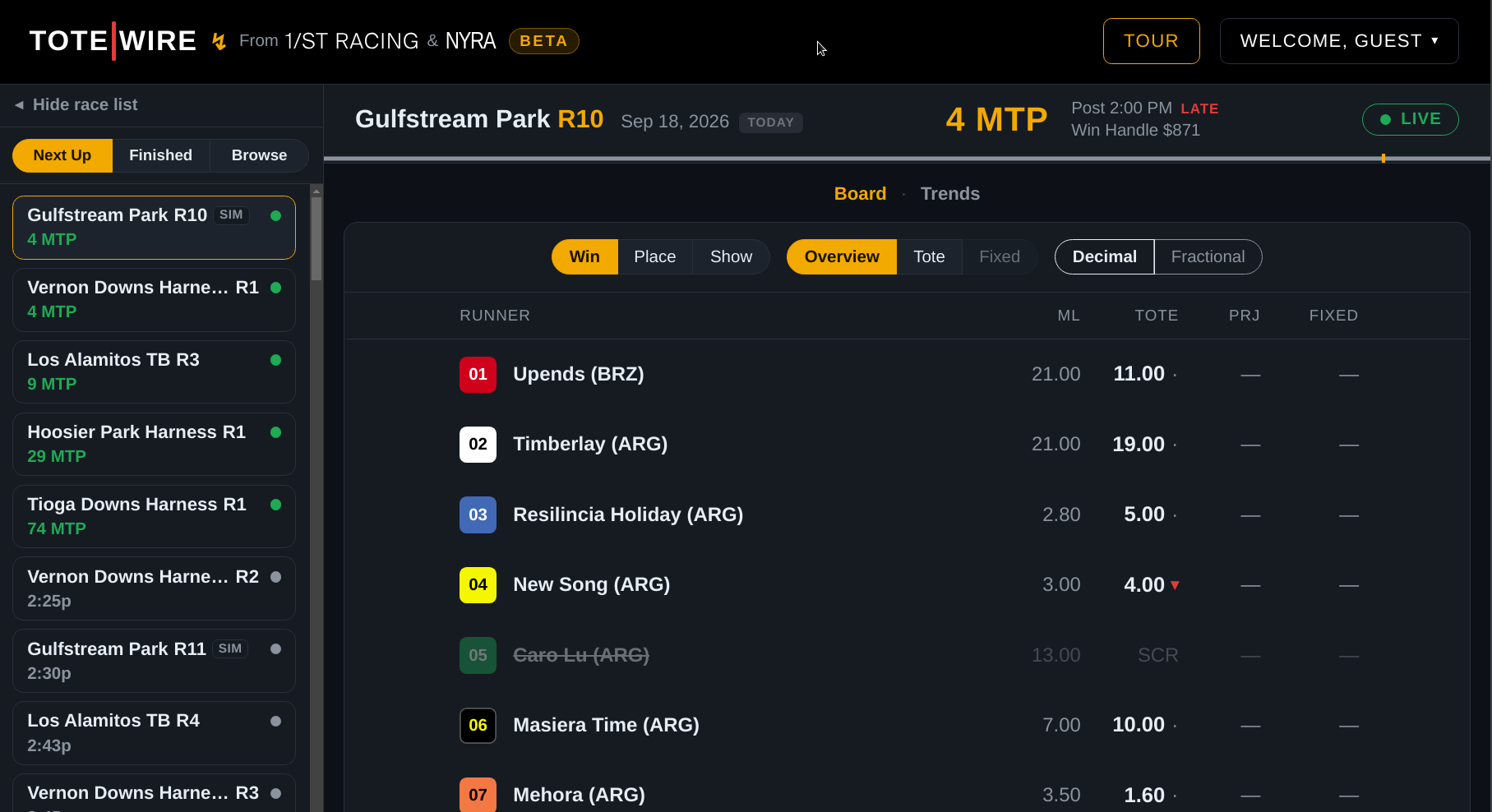Screen dimensions: 1492x812
Task: Switch bet type to Show
Action: click(731, 256)
